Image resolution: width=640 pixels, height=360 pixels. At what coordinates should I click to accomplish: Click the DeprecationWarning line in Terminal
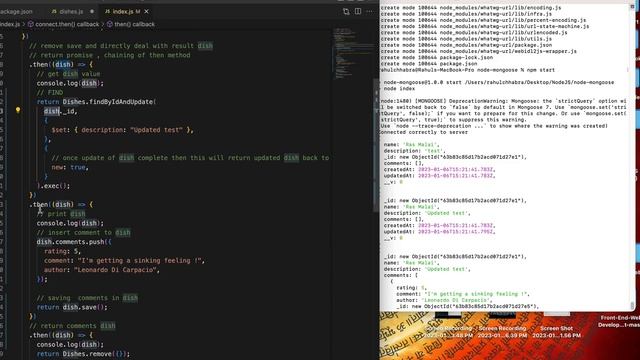tap(503, 101)
